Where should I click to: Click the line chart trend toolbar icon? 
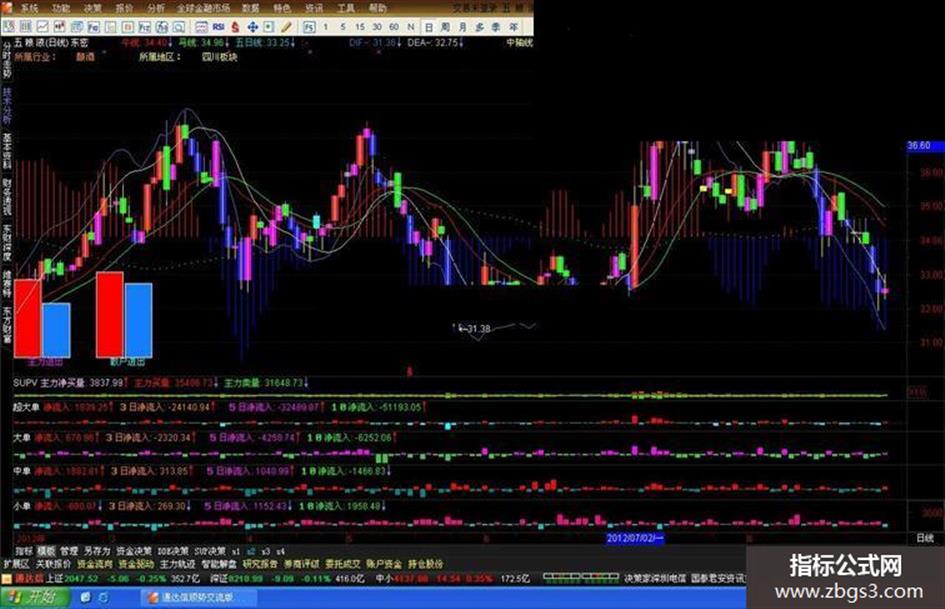click(x=42, y=27)
